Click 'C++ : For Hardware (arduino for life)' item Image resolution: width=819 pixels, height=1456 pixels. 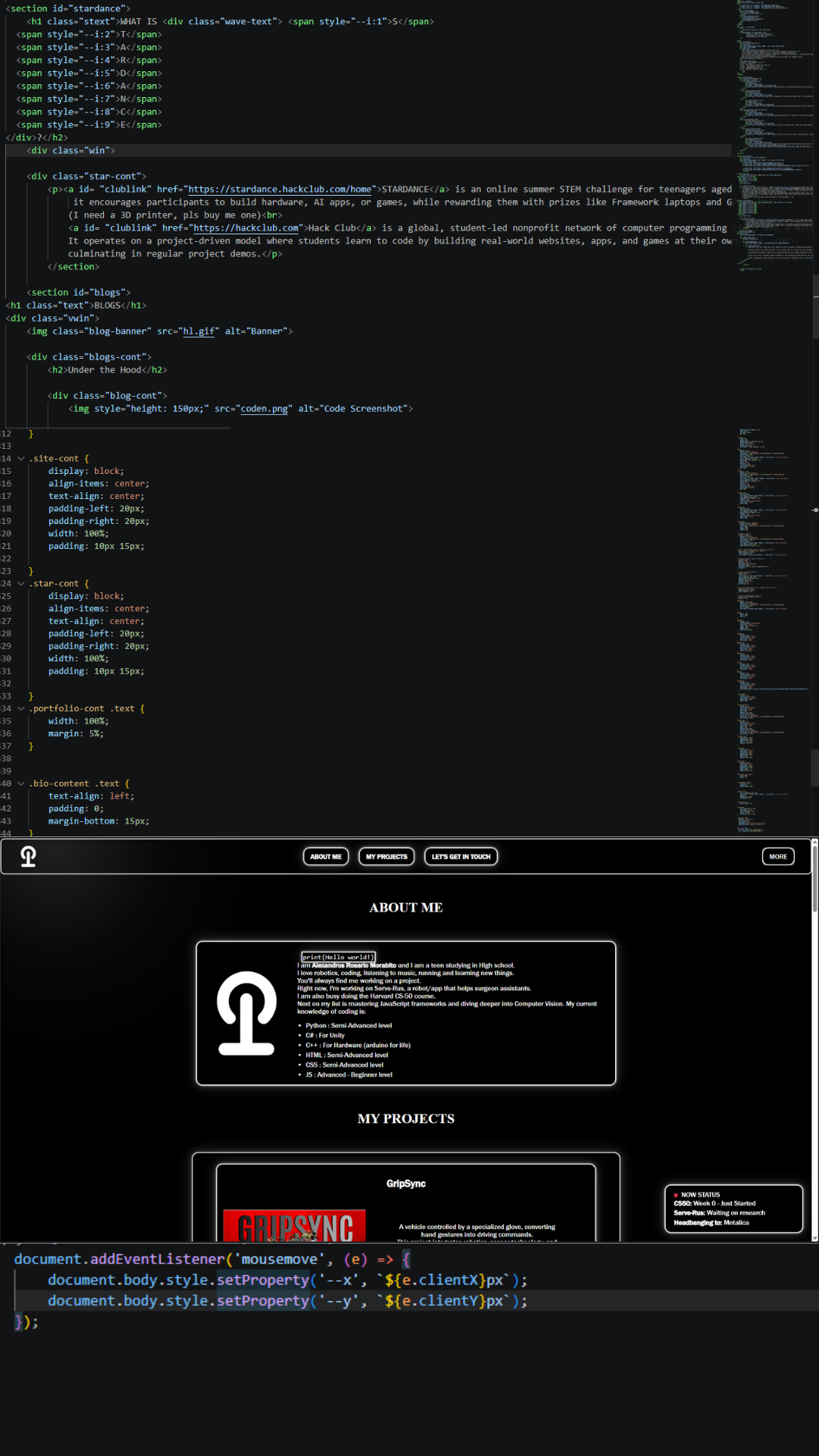point(358,1045)
